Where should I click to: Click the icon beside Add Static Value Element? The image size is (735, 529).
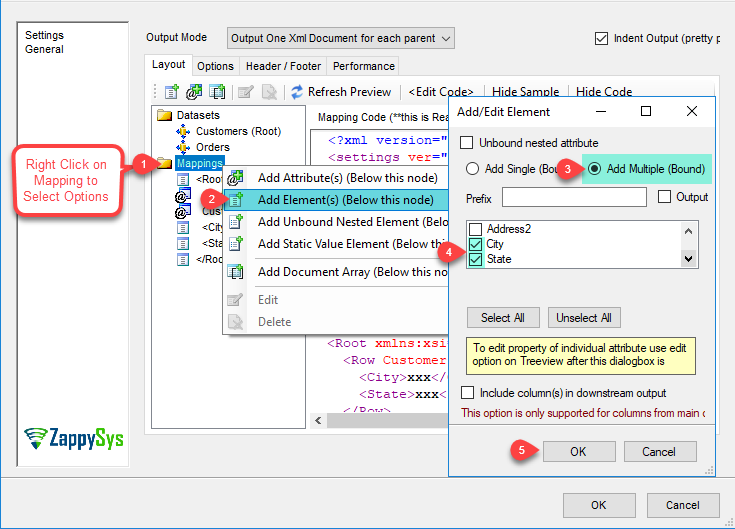click(235, 244)
